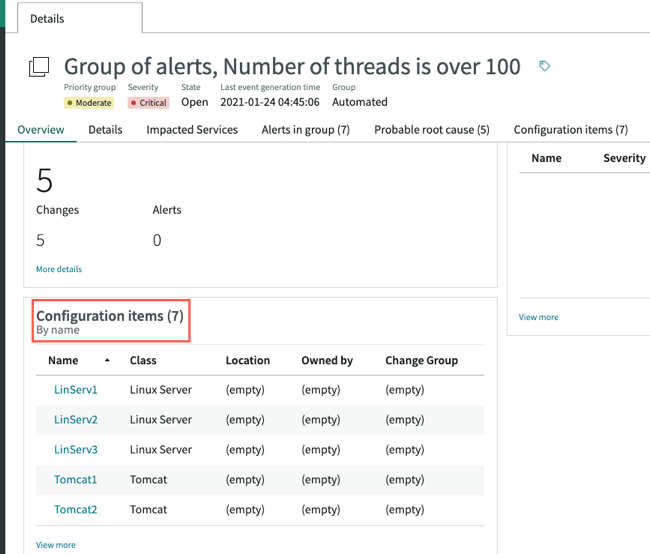Click the Moderate priority group badge

89,103
